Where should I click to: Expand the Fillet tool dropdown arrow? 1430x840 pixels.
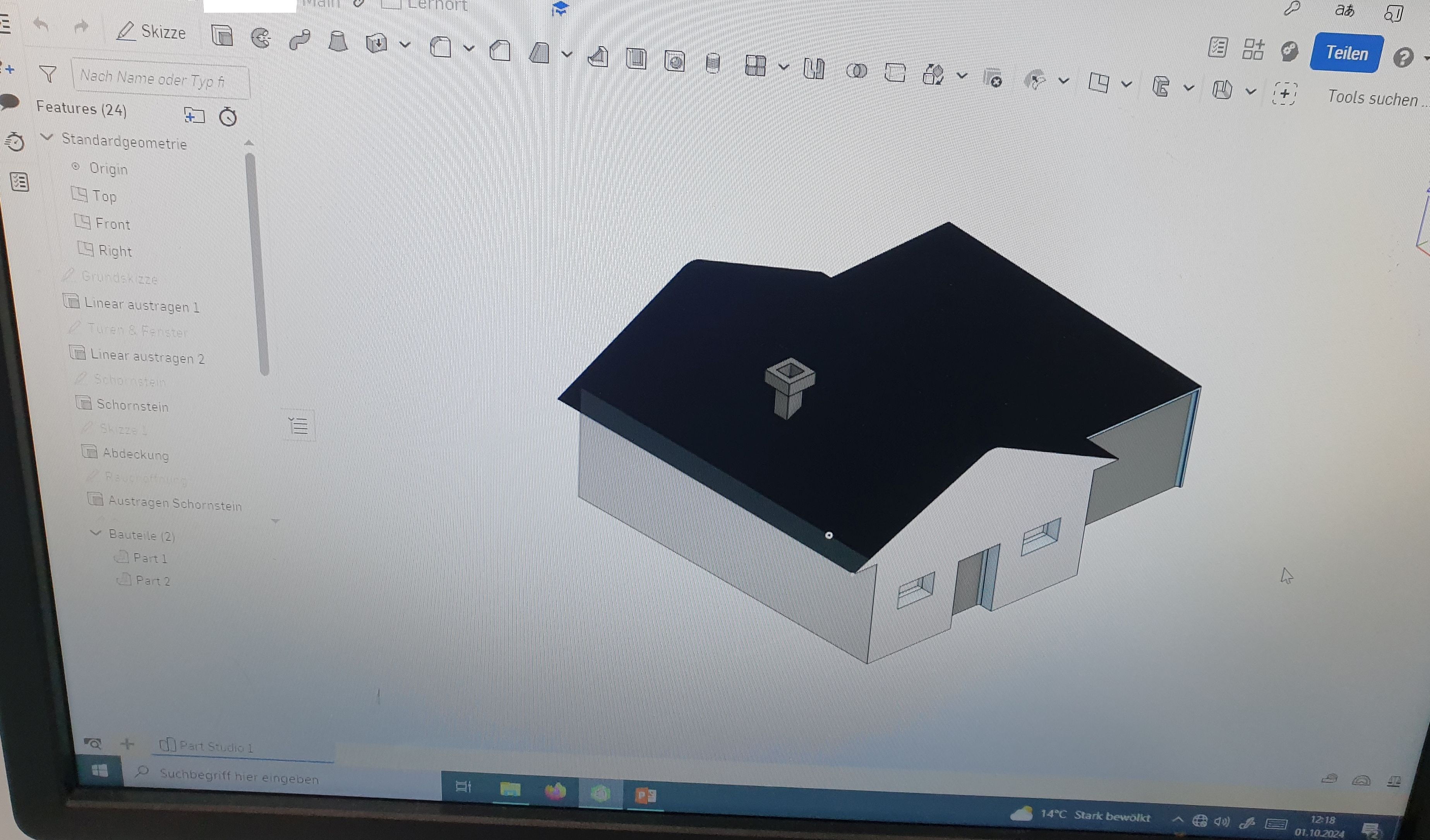pyautogui.click(x=469, y=49)
